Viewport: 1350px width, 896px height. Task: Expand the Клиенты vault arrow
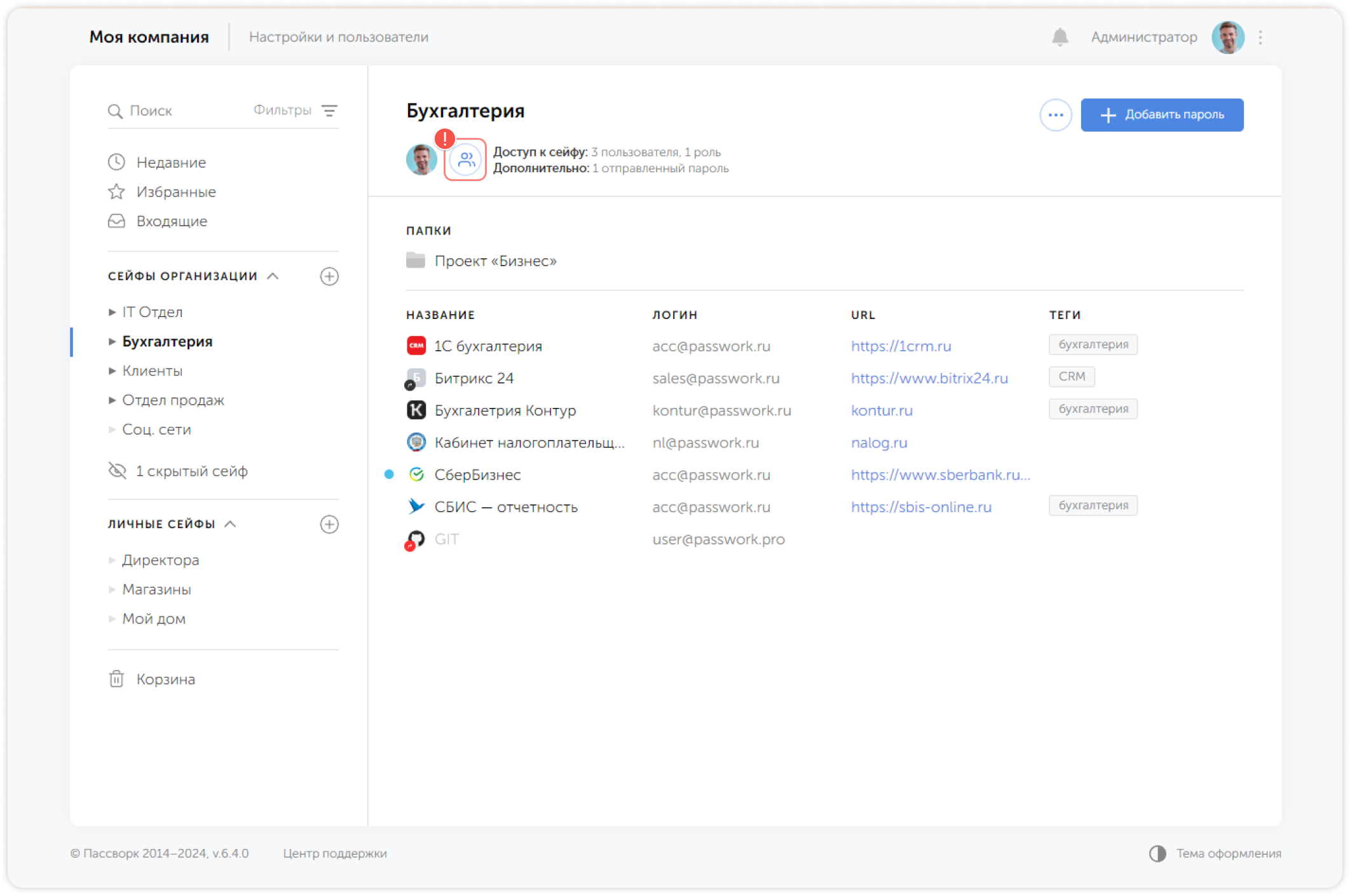pos(112,371)
